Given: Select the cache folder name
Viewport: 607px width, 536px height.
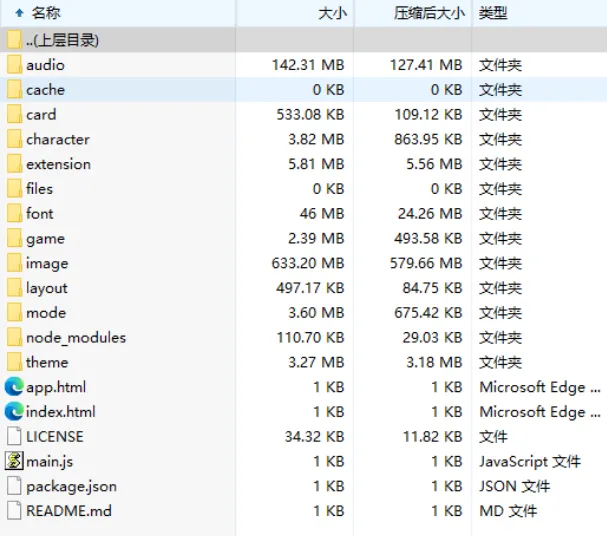Looking at the screenshot, I should [45, 89].
